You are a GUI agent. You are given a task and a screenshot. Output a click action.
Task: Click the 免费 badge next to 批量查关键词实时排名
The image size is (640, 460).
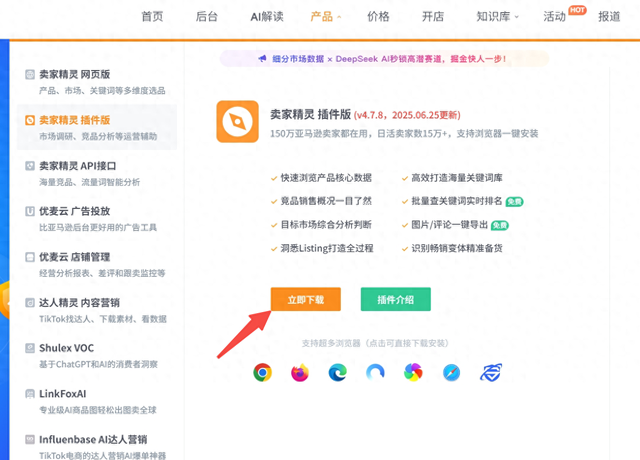click(x=514, y=202)
